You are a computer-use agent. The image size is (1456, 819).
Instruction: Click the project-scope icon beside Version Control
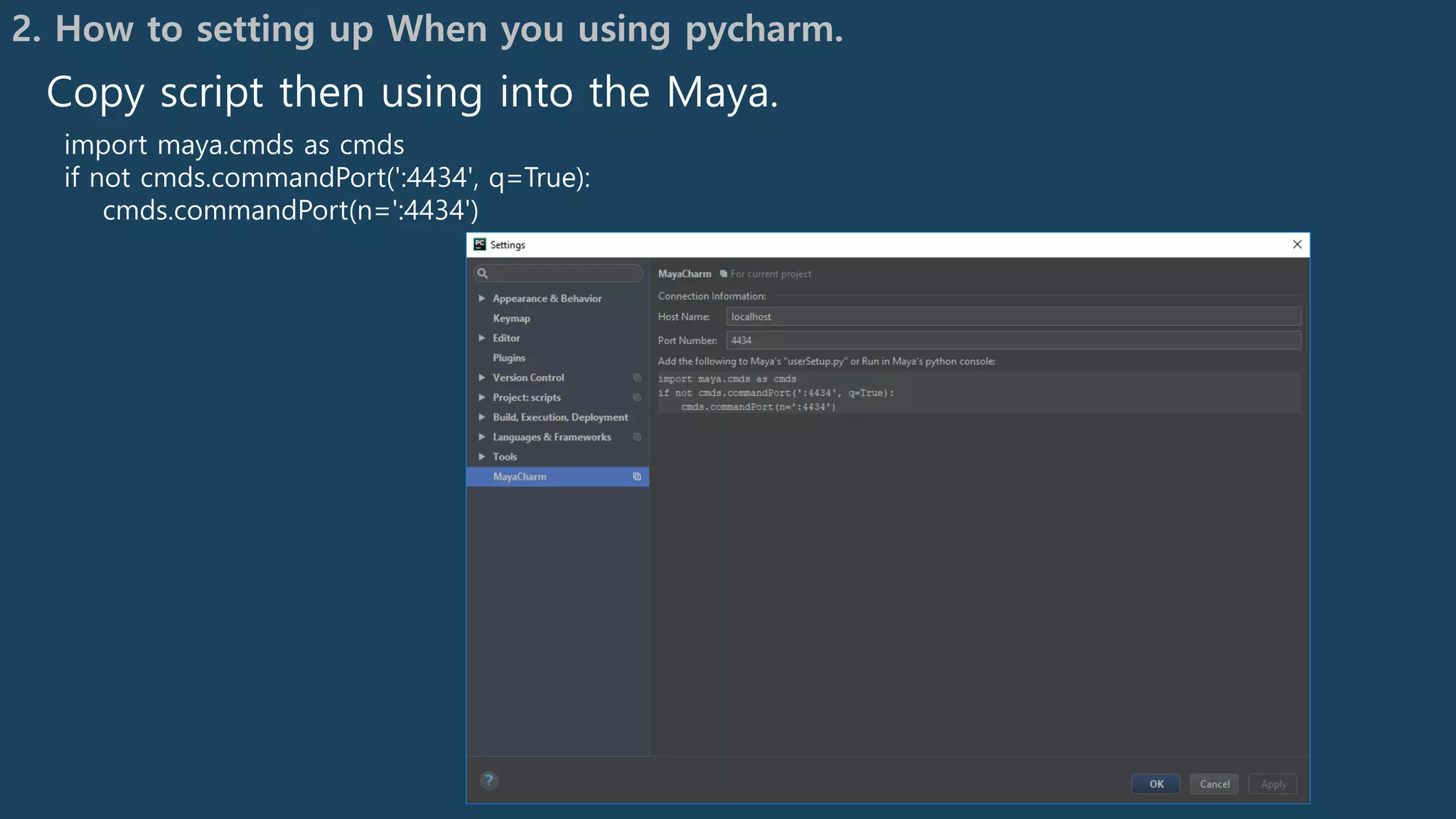pos(637,378)
